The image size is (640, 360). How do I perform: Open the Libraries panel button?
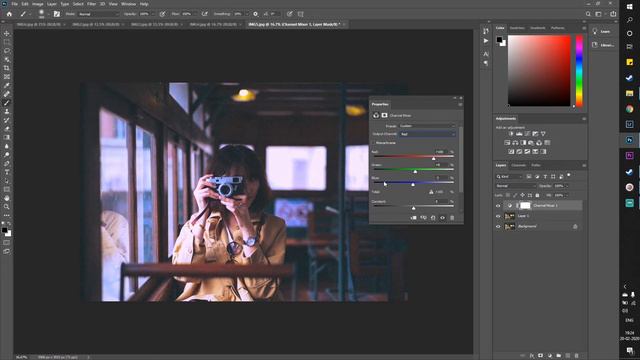tap(603, 45)
